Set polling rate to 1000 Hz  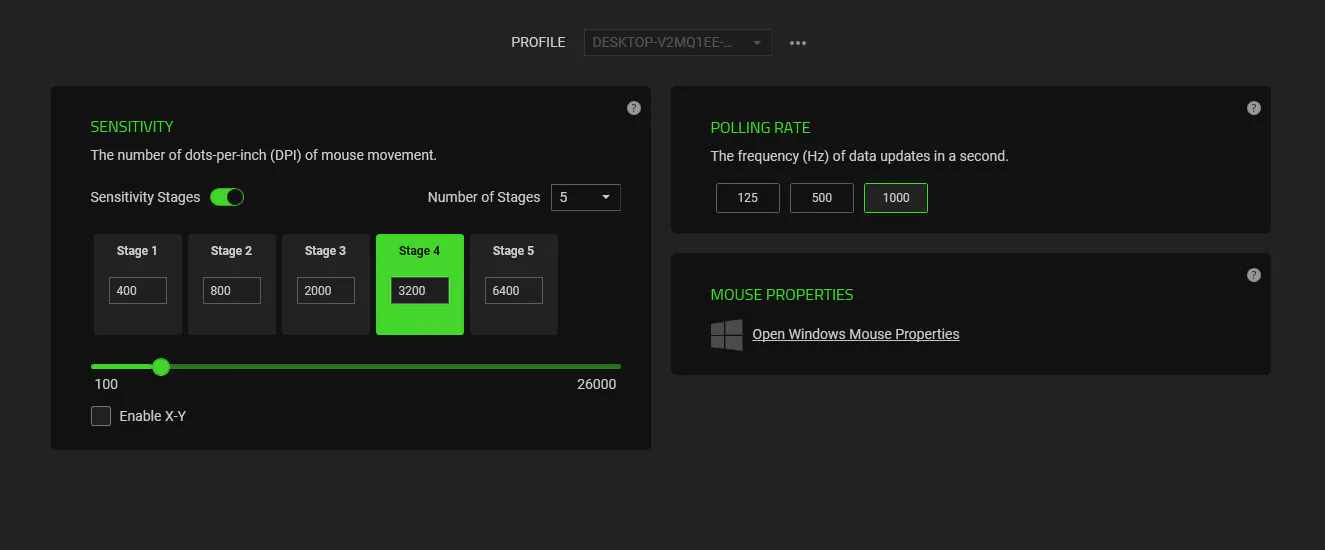(x=896, y=198)
